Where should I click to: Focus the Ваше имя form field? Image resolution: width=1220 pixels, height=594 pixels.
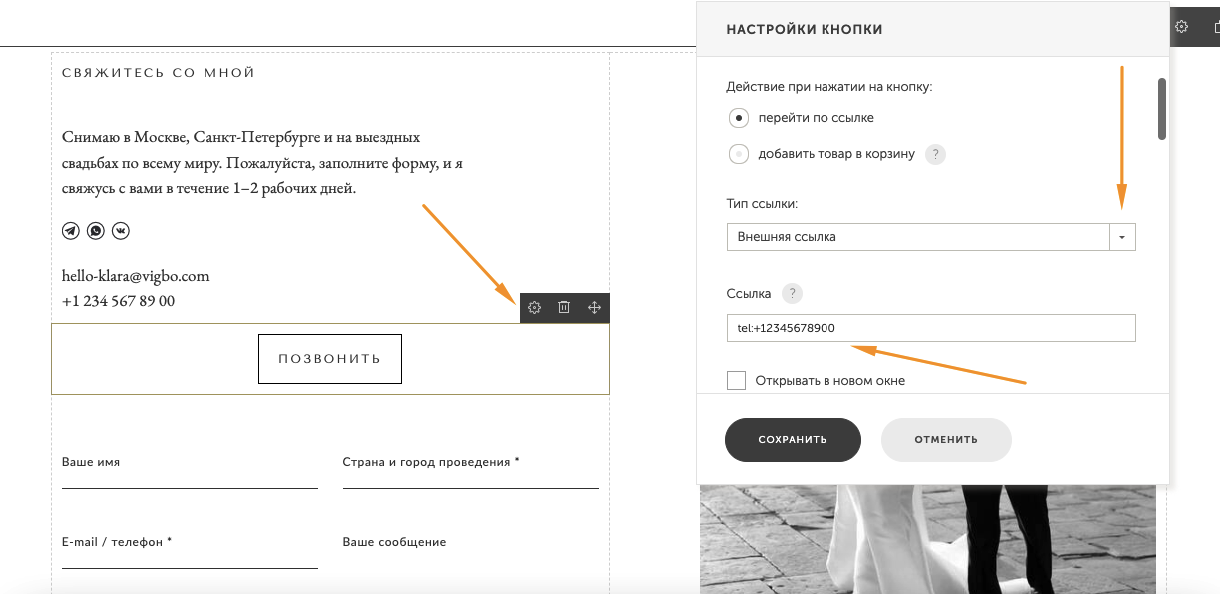pos(190,476)
